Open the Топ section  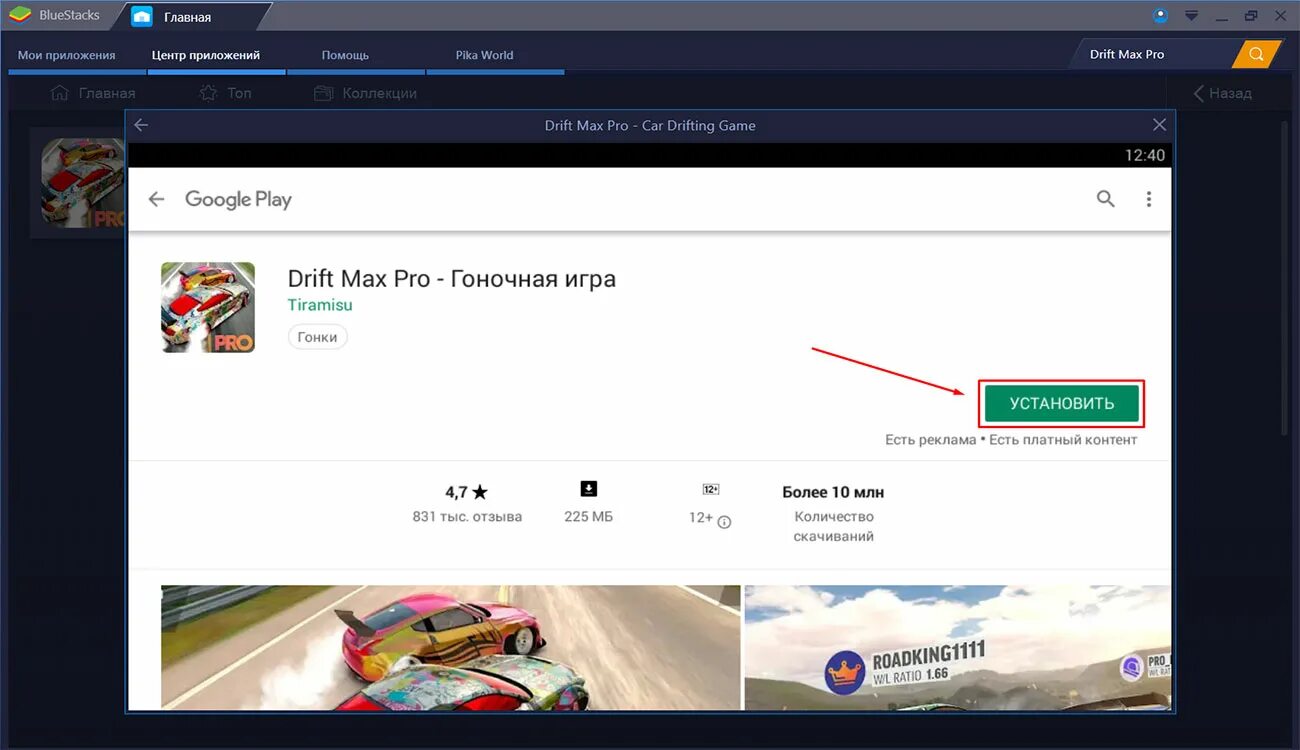pyautogui.click(x=225, y=93)
